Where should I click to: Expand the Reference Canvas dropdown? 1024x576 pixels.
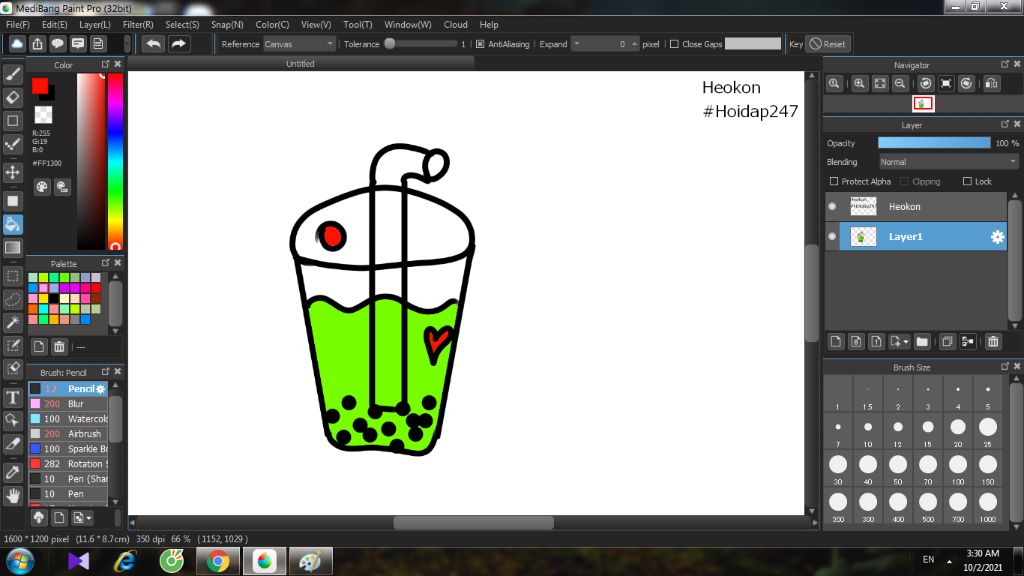point(299,44)
